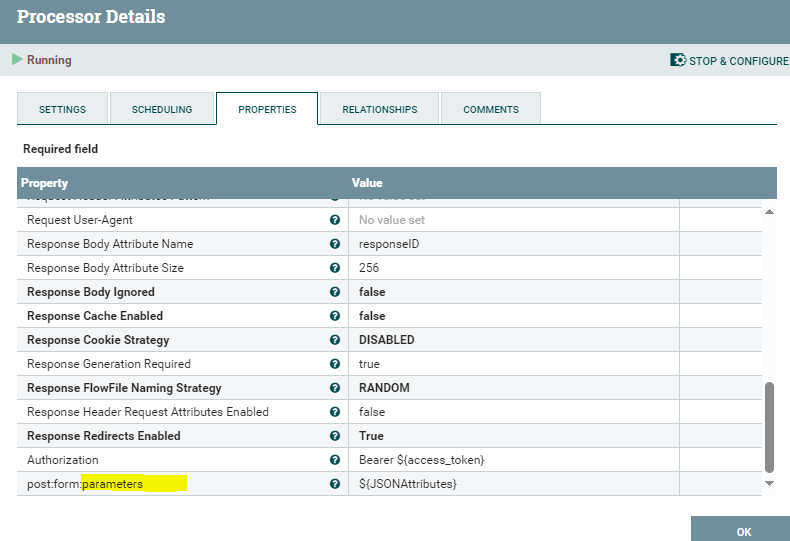Click help icon for Response Cache Enabled
790x541 pixels.
(x=335, y=316)
